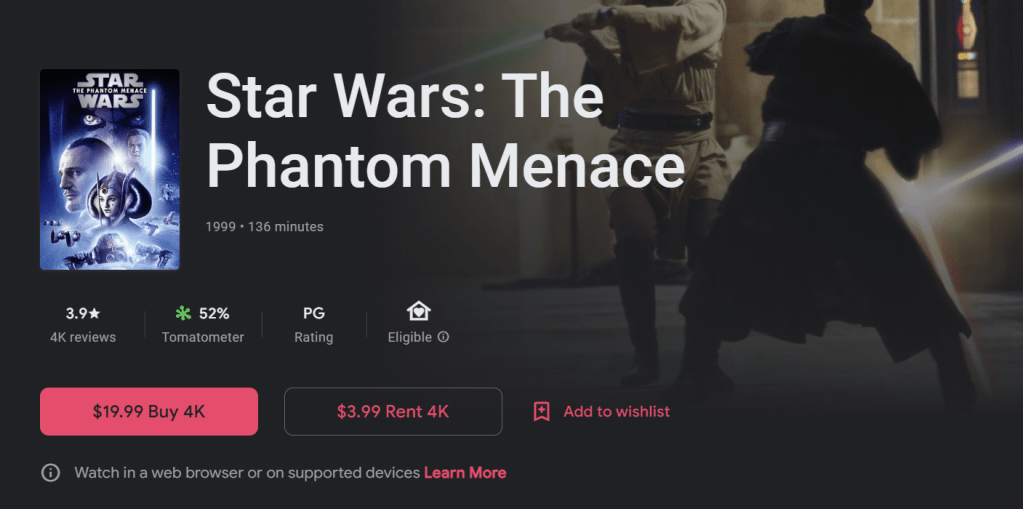Select the Add to wishlist text

coord(617,412)
